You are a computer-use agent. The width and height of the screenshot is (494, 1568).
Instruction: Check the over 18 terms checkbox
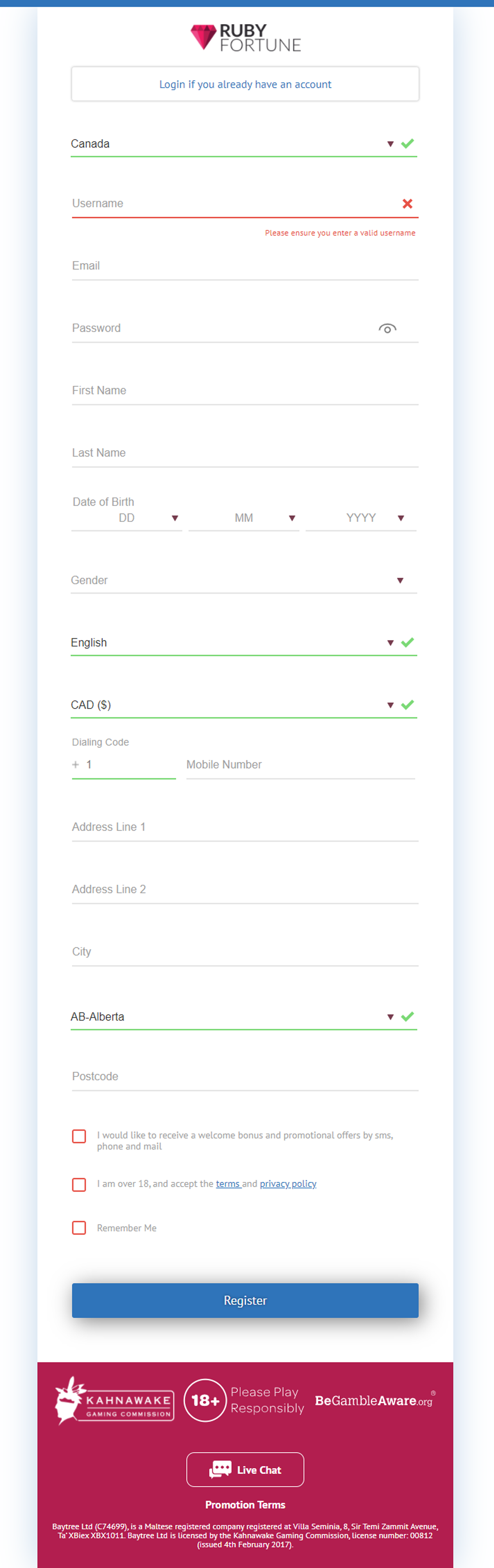[x=79, y=1185]
